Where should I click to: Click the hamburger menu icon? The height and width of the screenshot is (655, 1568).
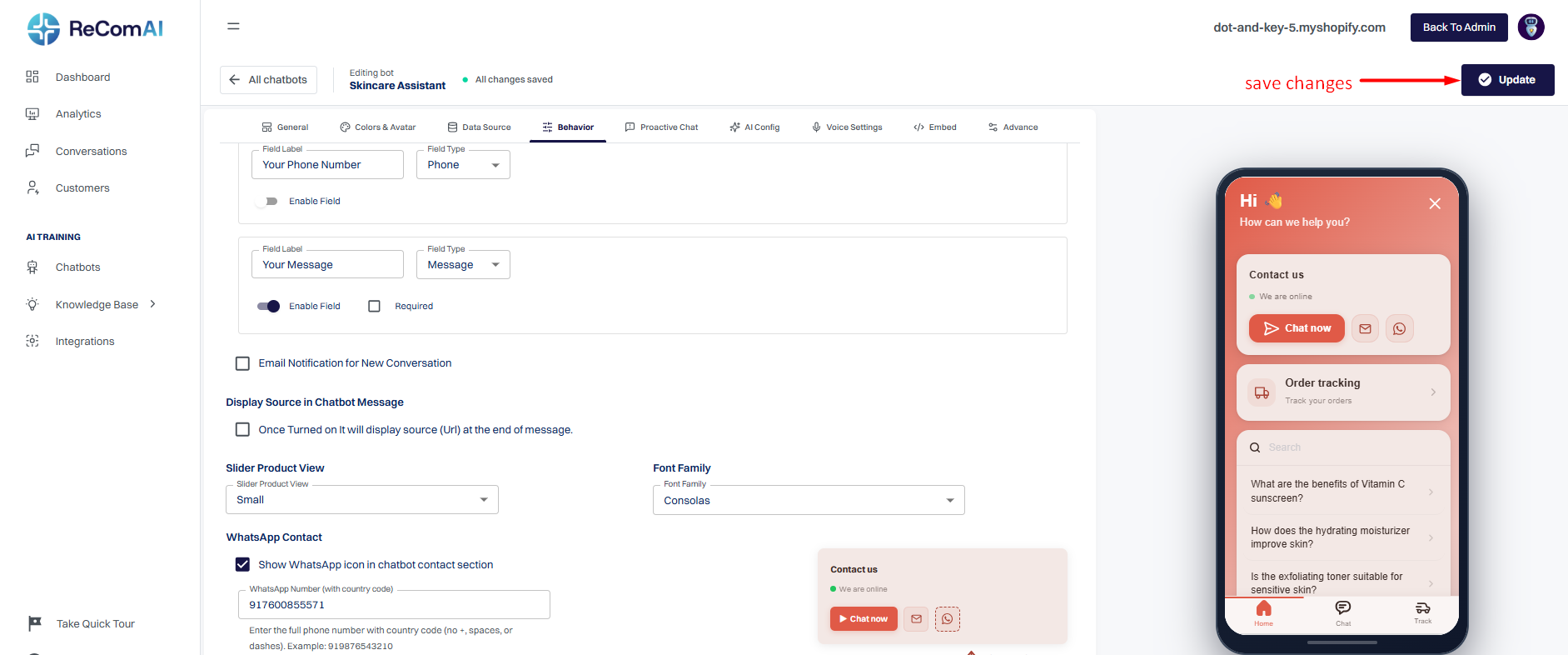233,27
